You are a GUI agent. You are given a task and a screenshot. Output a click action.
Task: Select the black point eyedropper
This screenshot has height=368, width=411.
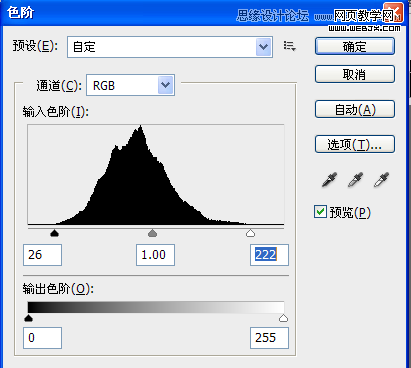pos(330,180)
